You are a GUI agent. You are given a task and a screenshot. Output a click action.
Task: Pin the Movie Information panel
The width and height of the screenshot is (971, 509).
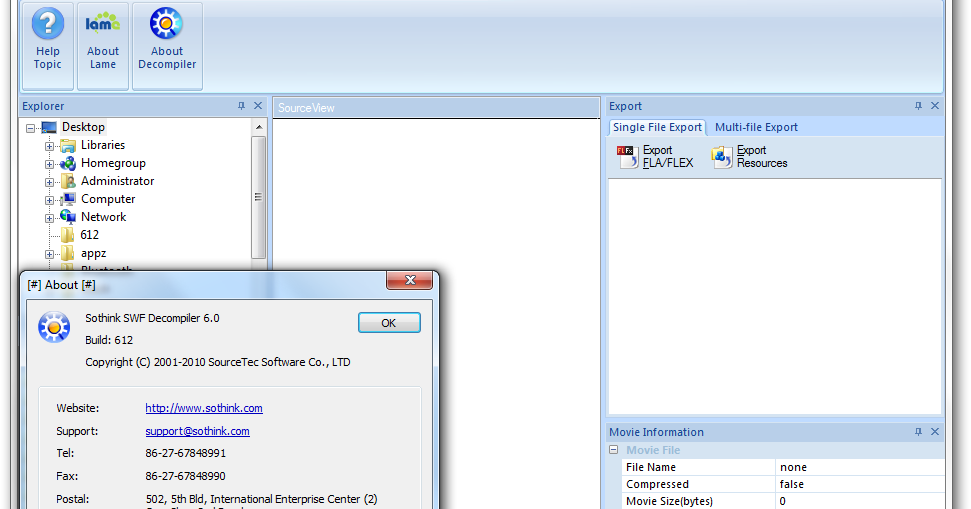point(918,432)
